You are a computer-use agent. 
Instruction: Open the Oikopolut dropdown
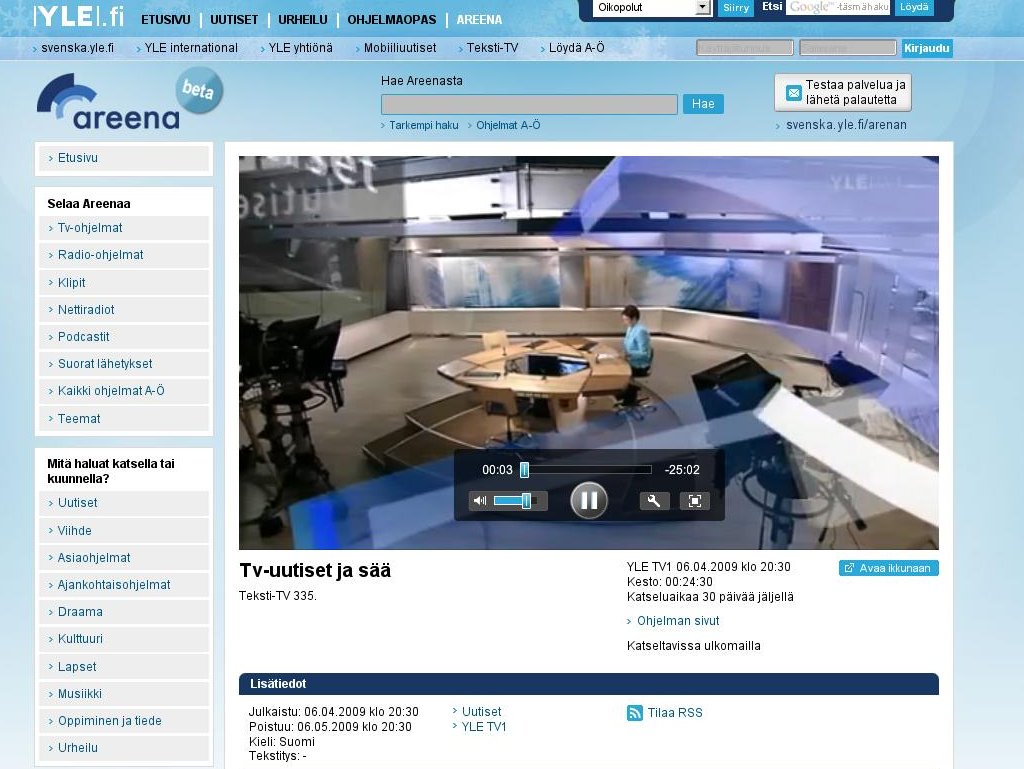[651, 8]
